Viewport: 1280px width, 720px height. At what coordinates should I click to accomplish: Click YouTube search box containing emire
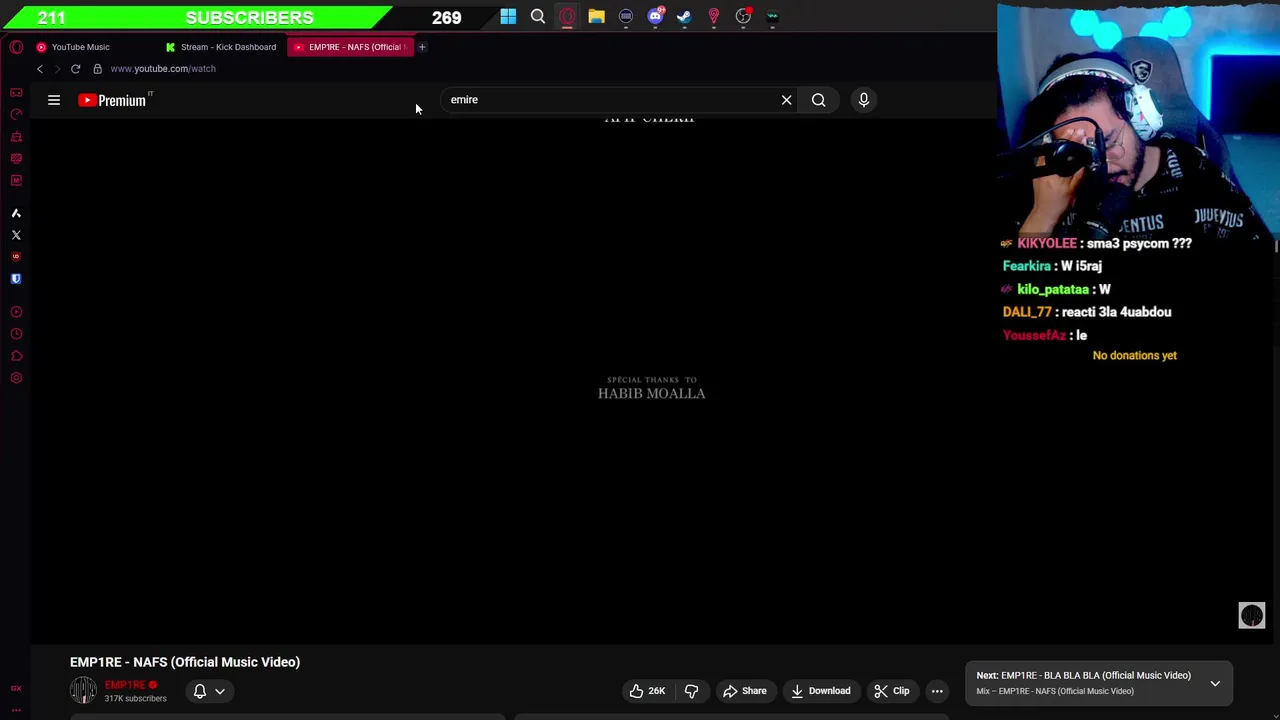click(610, 100)
